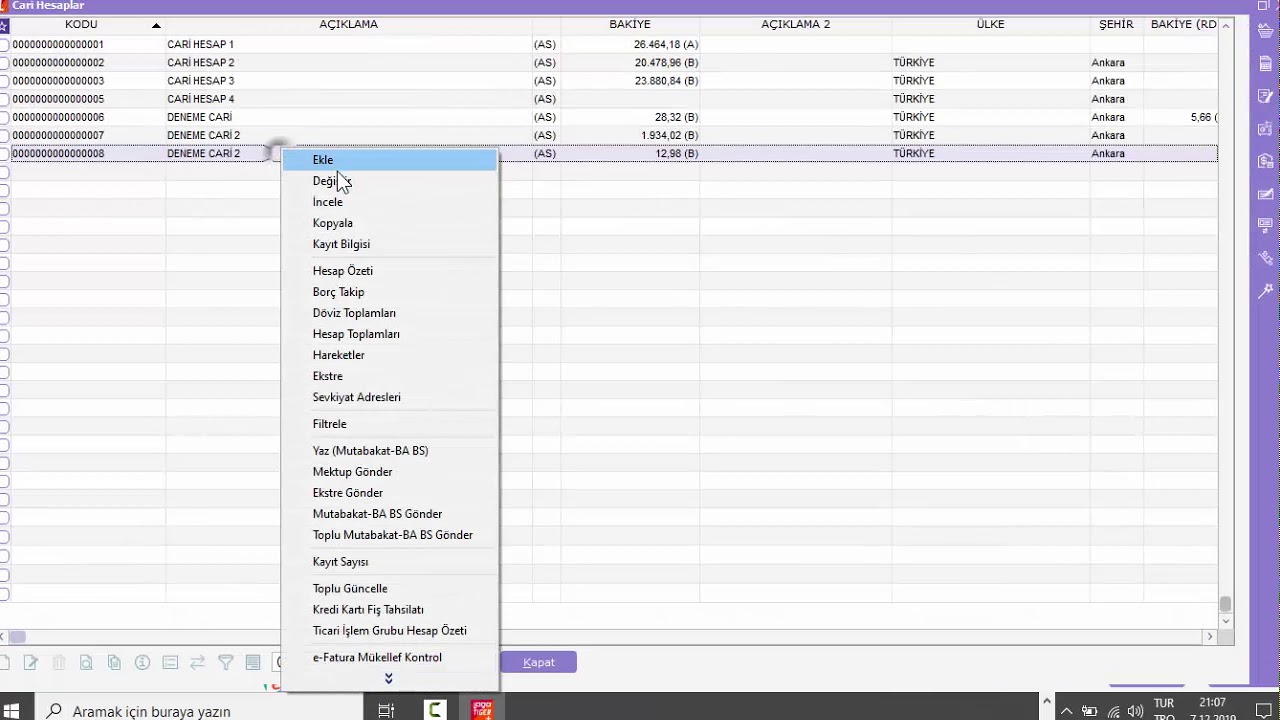
Task: Click KODU column sort arrow
Action: coord(156,25)
